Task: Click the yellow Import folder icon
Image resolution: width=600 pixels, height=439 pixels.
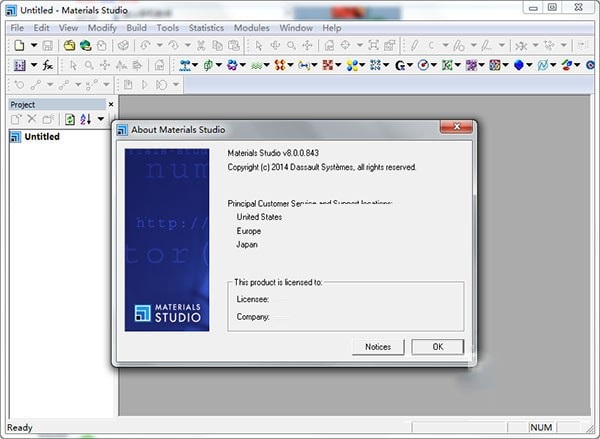Action: pyautogui.click(x=69, y=46)
